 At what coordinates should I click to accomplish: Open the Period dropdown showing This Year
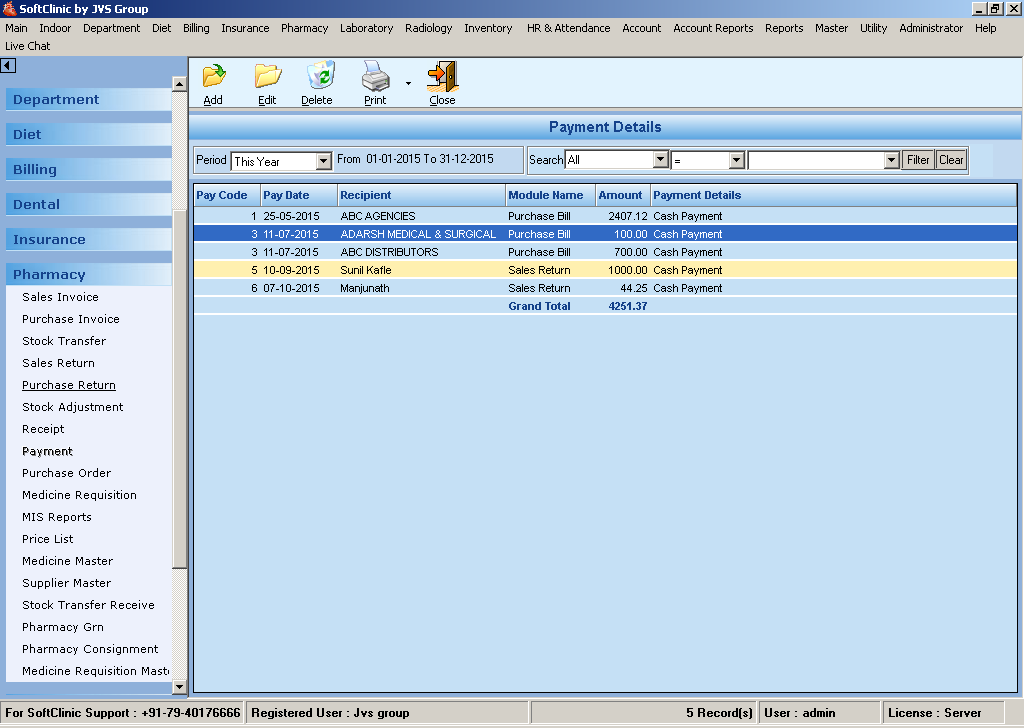pyautogui.click(x=323, y=161)
